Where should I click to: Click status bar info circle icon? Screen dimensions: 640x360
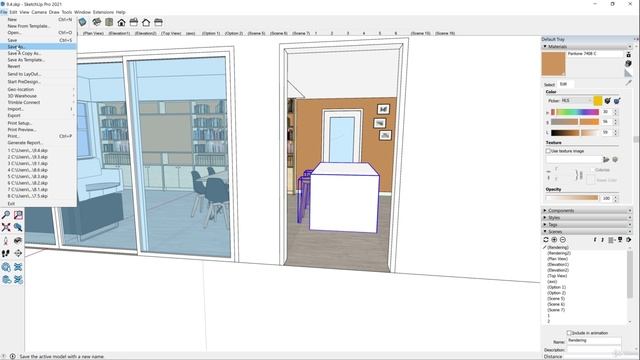tap(13, 356)
